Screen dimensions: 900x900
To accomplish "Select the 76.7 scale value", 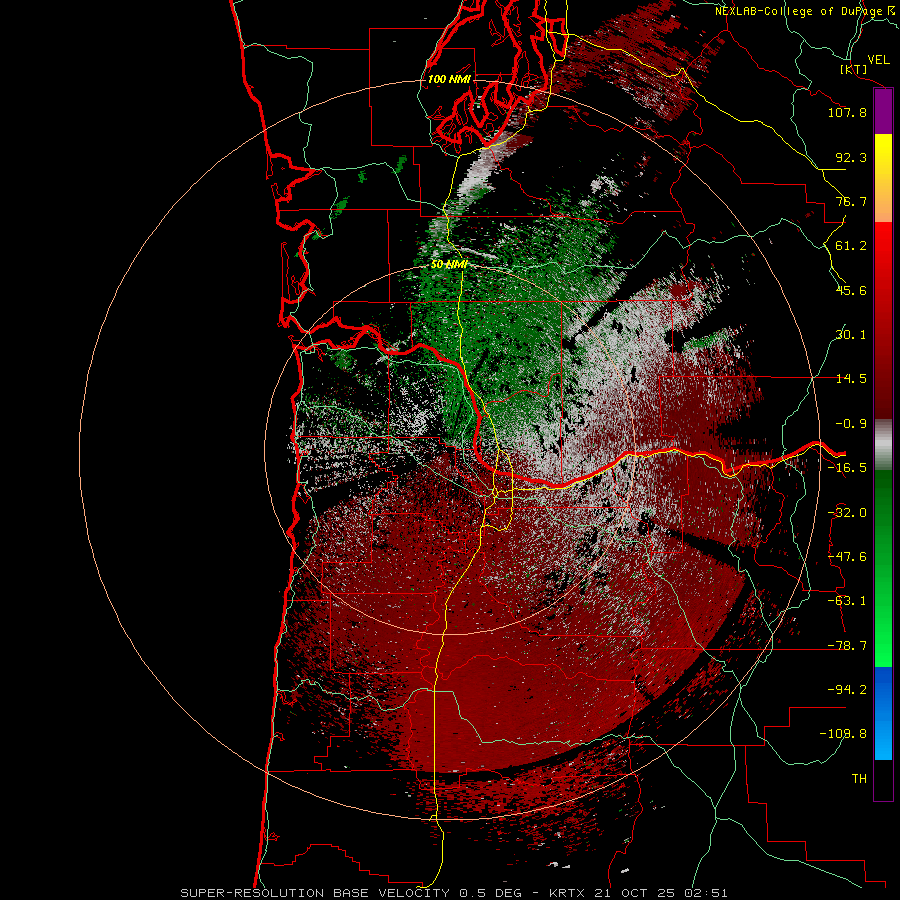I will pos(851,201).
